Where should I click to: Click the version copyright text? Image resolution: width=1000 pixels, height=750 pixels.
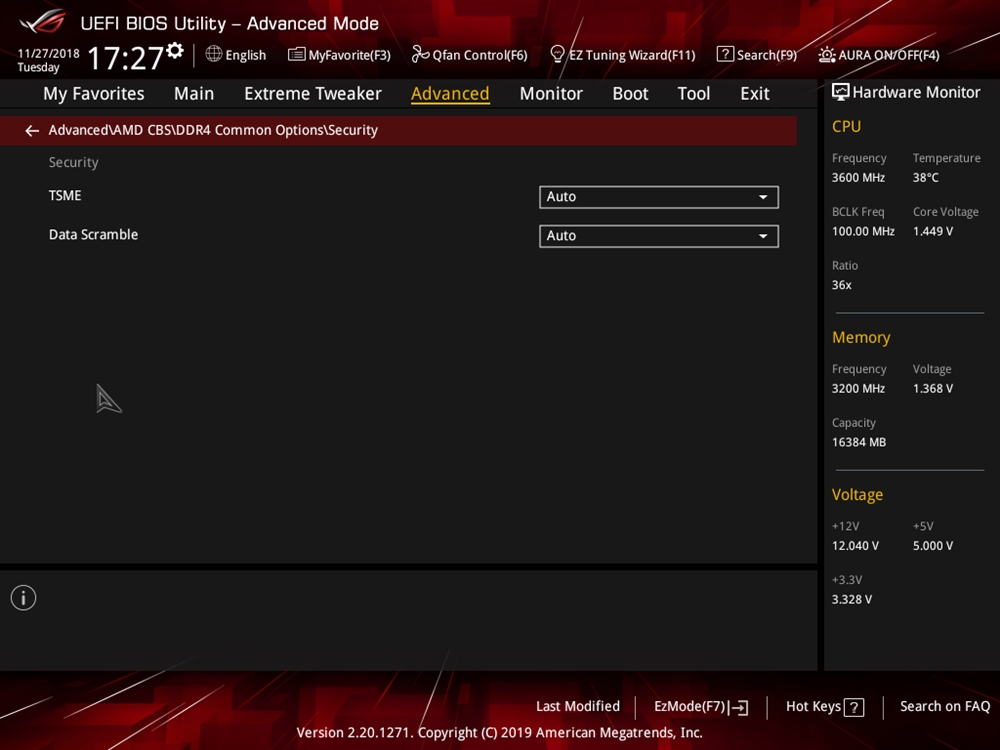coord(499,733)
